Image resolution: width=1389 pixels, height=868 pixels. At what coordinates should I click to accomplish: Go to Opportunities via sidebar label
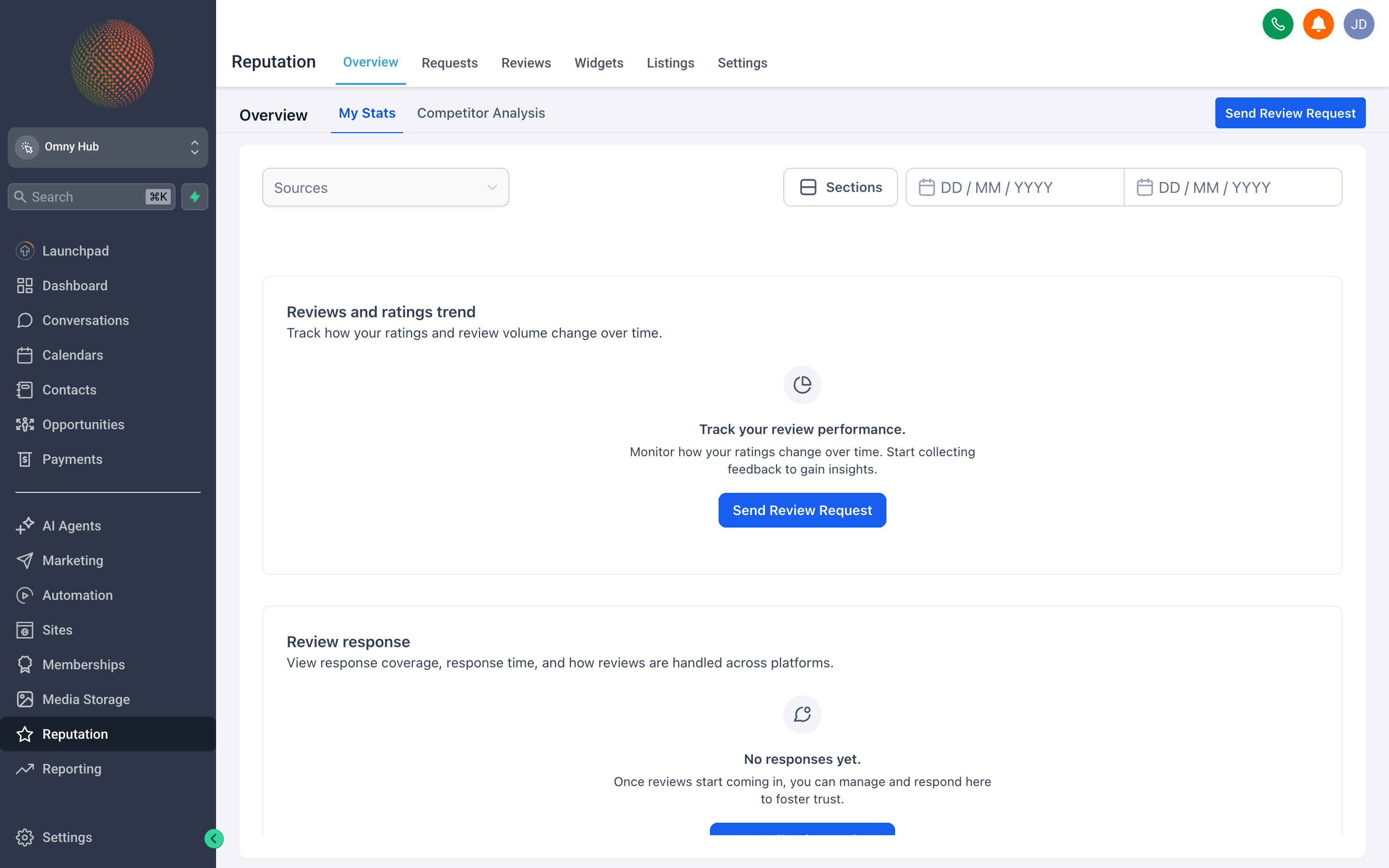[83, 424]
